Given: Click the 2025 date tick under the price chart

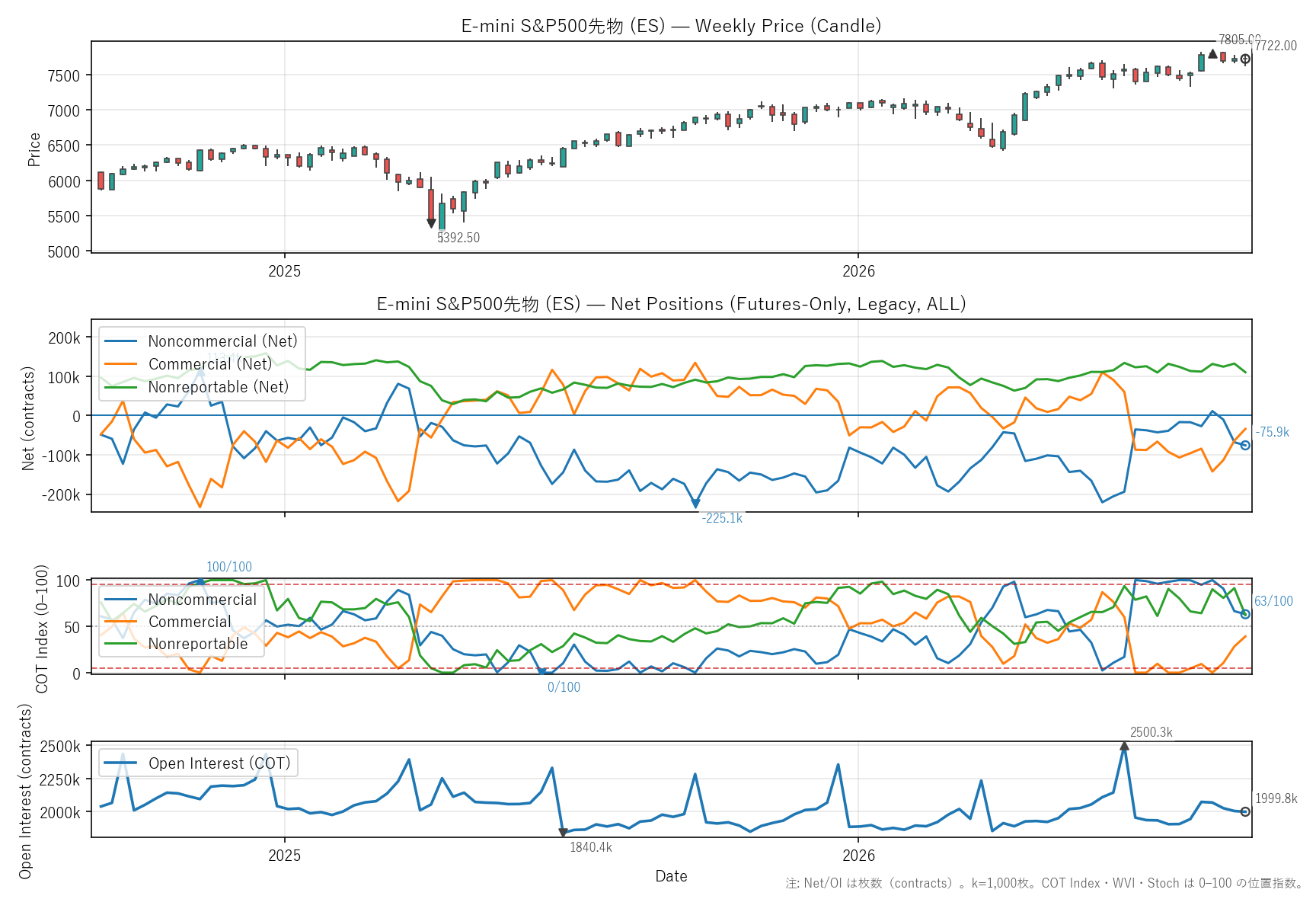Looking at the screenshot, I should (285, 271).
